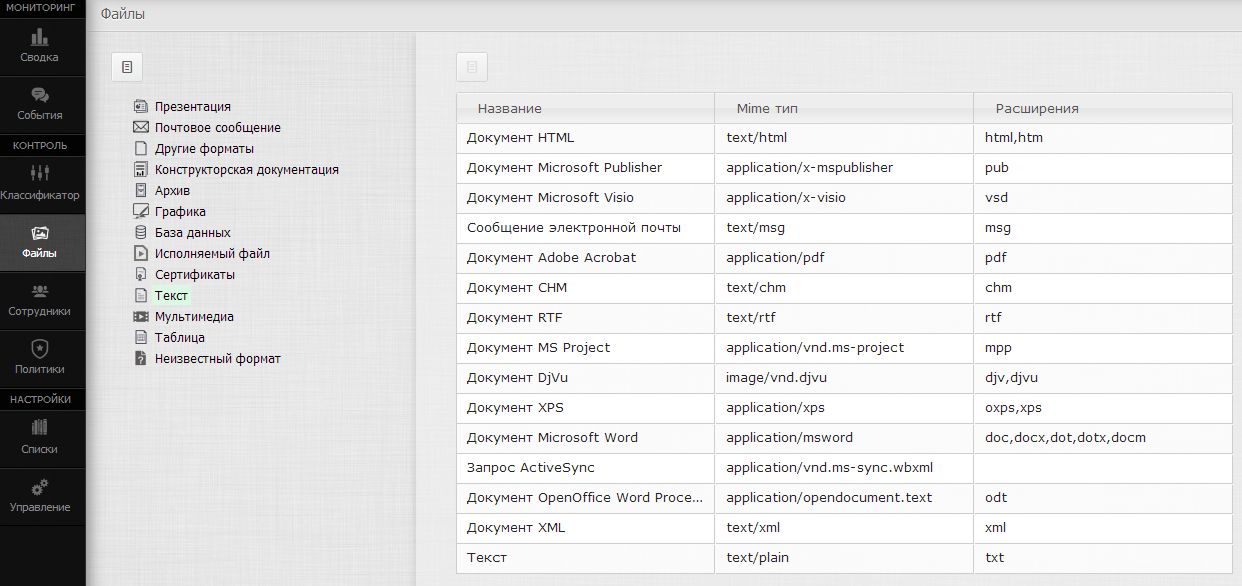1242x586 pixels.
Task: Open the Сводка monitoring section
Action: [x=40, y=45]
